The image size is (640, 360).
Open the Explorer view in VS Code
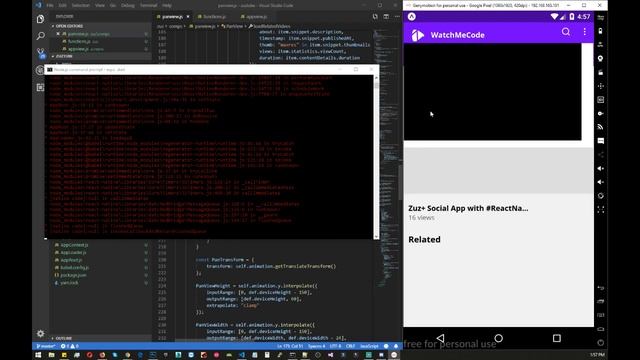click(40, 19)
